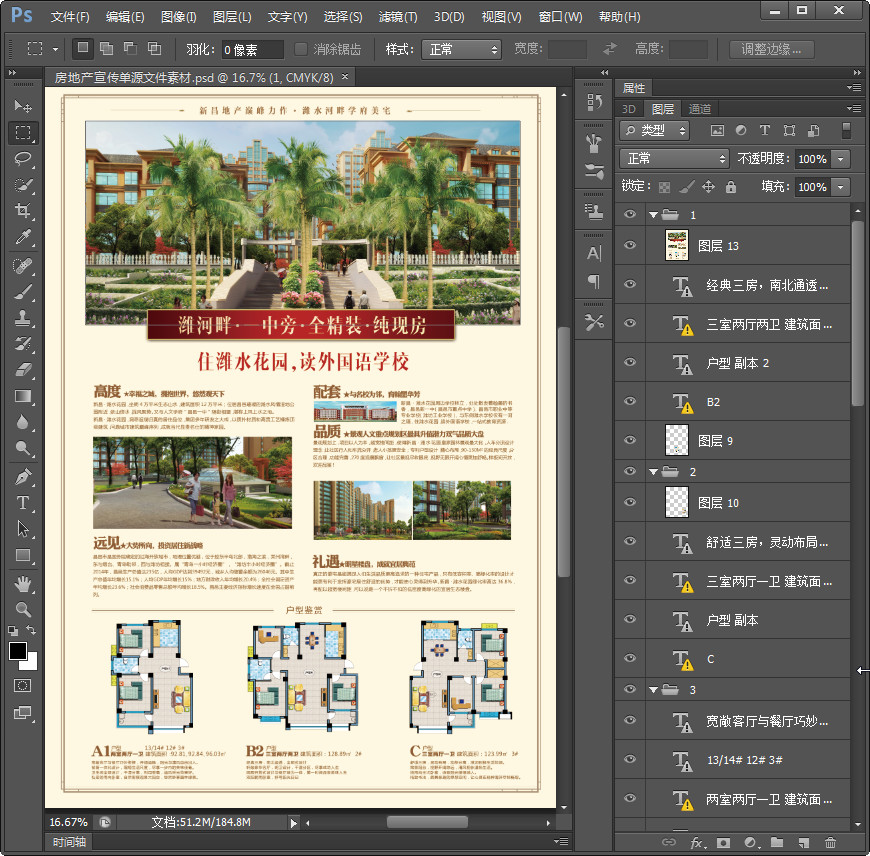870x856 pixels.
Task: Open the 样式 style dropdown
Action: pyautogui.click(x=461, y=49)
